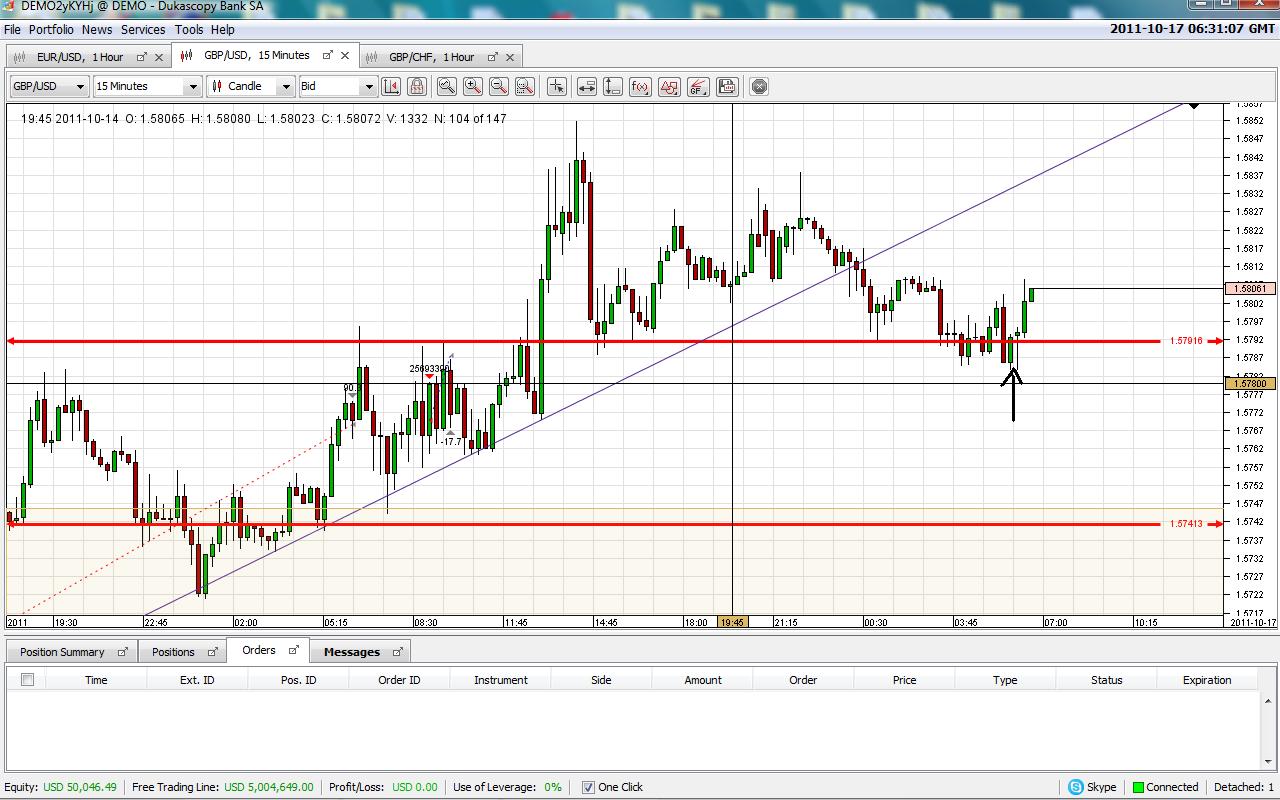
Task: Open the Candle chart type dropdown
Action: click(251, 86)
